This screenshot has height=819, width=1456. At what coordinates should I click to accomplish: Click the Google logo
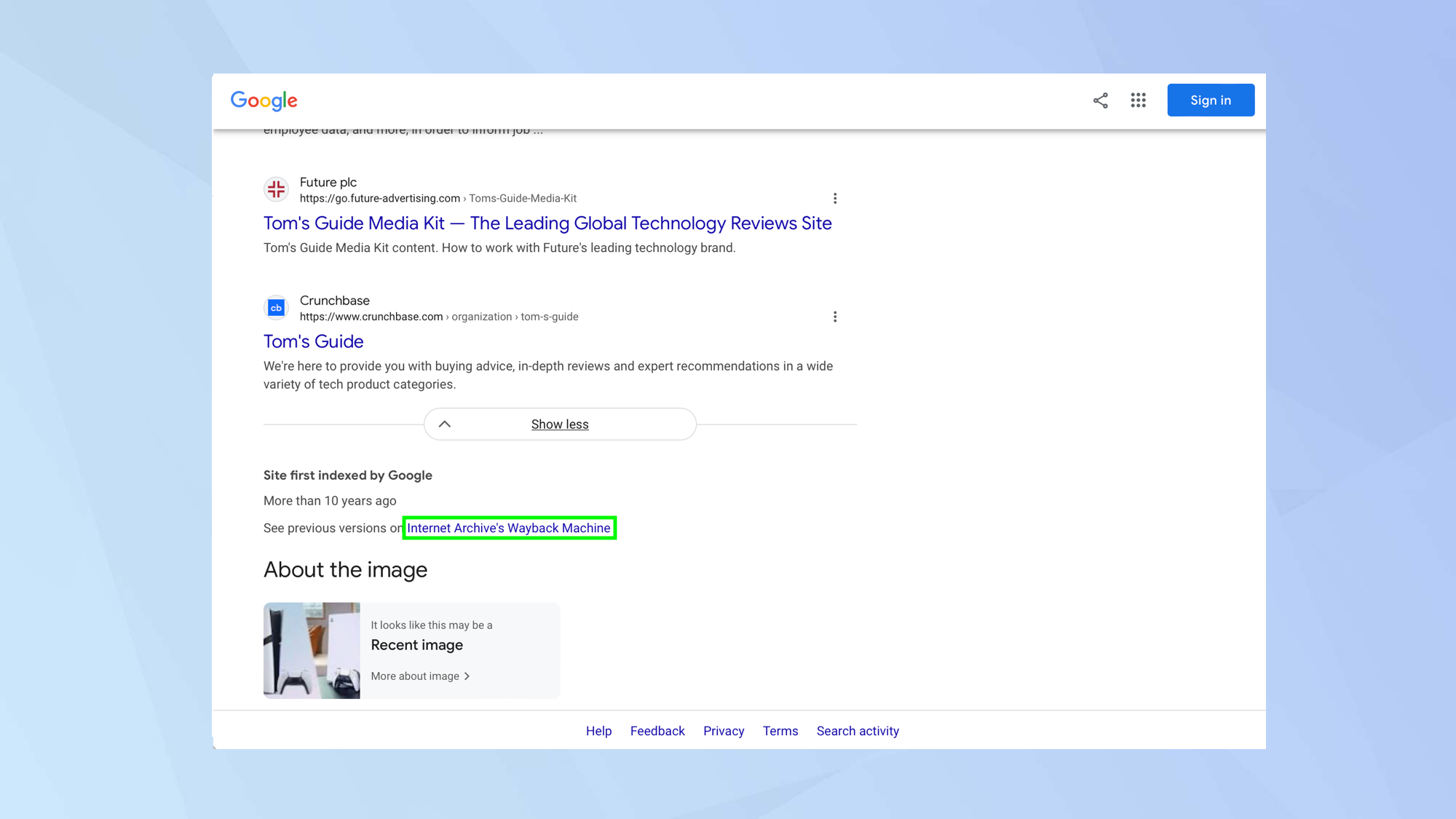click(264, 100)
